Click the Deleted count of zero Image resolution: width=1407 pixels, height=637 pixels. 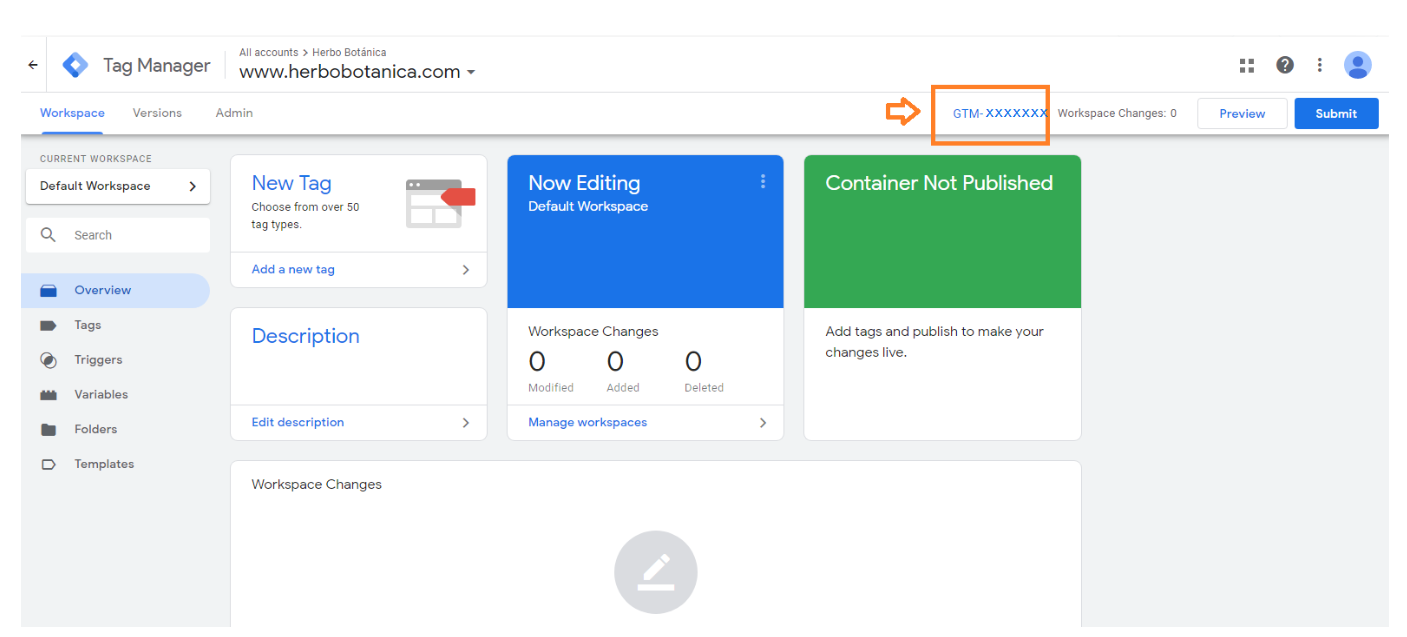(693, 362)
